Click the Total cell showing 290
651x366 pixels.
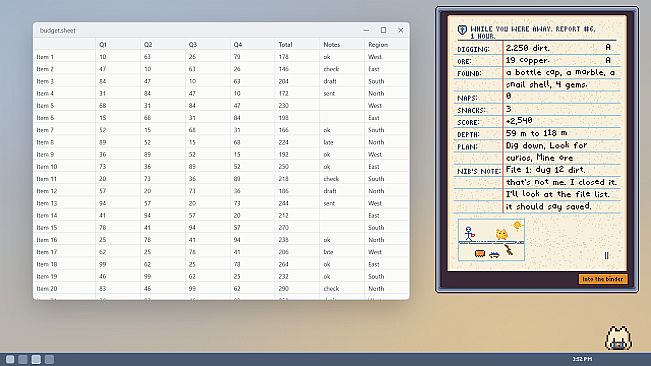click(284, 288)
